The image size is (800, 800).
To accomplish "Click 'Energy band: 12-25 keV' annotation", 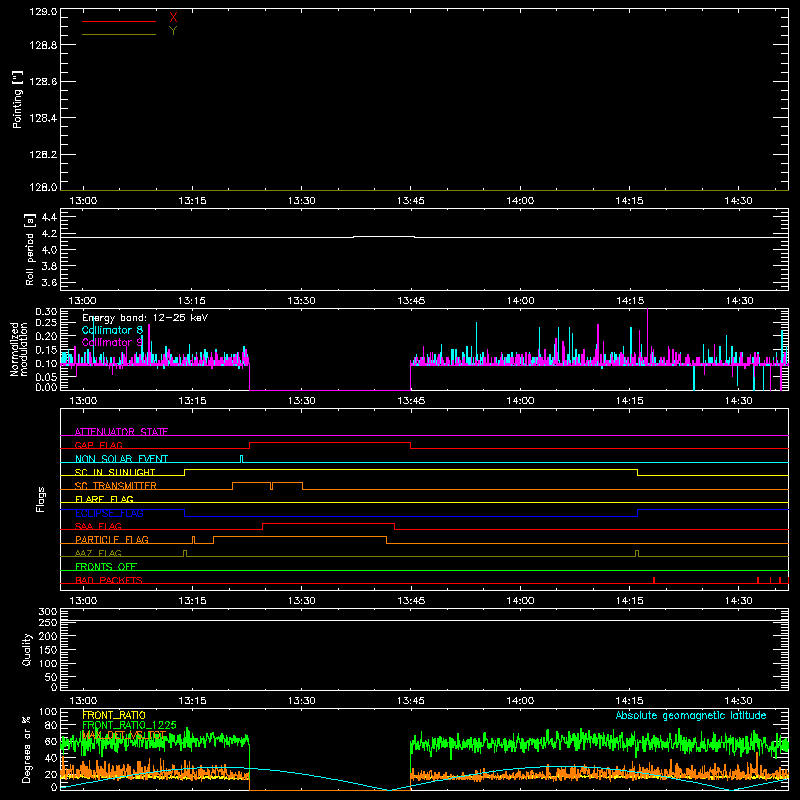I will [x=145, y=318].
